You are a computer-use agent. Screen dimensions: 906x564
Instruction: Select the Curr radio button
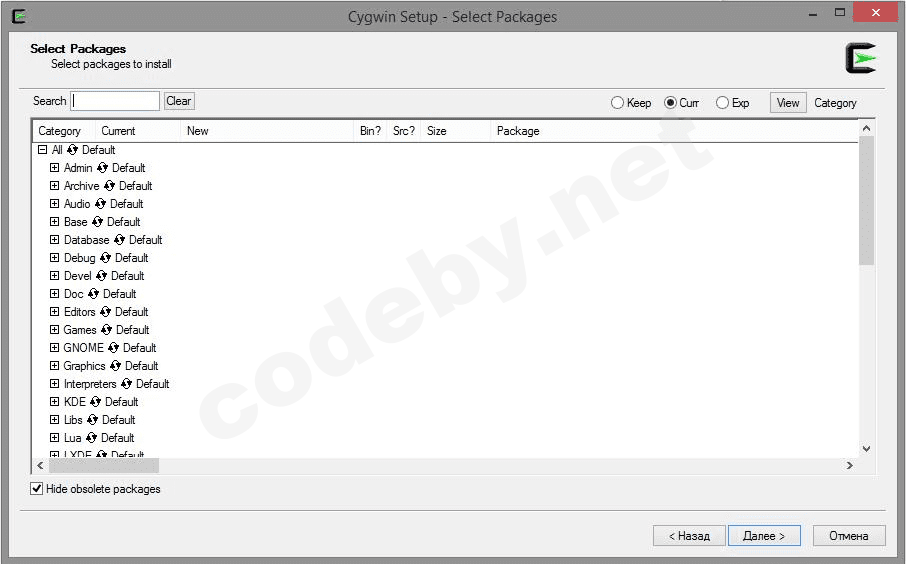coord(670,102)
